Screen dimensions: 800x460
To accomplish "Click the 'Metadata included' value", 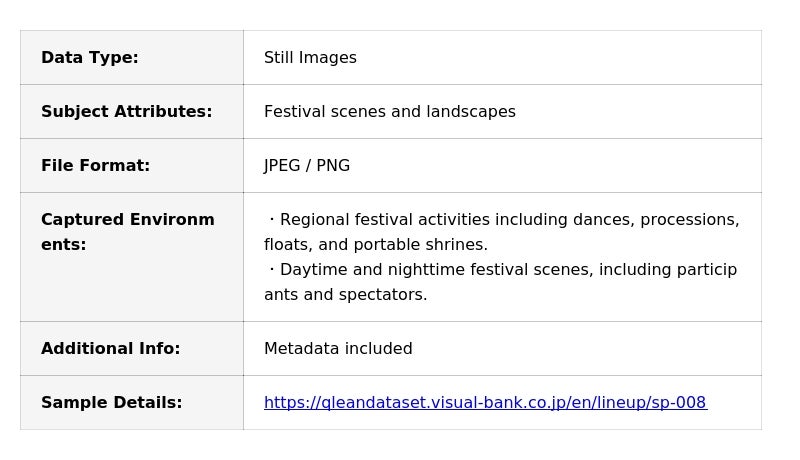I will 338,349.
